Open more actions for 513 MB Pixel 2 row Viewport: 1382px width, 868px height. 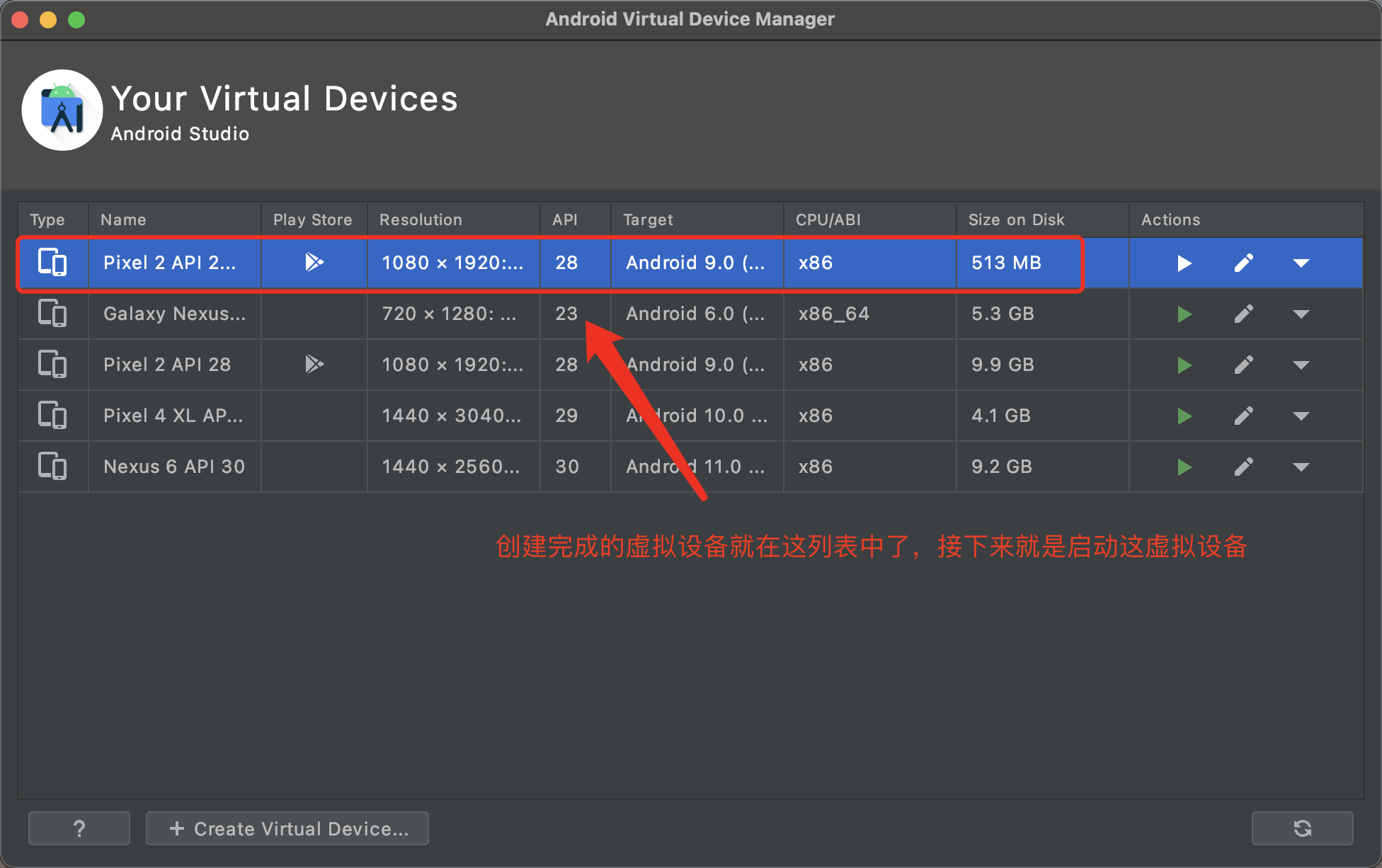tap(1301, 263)
